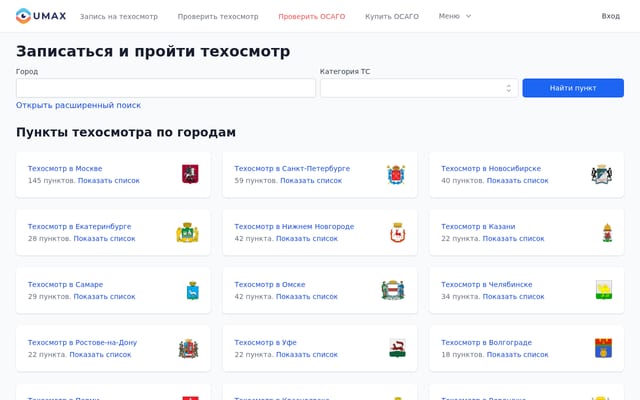Show list for Нижний Новгород card
Image resolution: width=640 pixels, height=400 pixels.
[x=307, y=238]
